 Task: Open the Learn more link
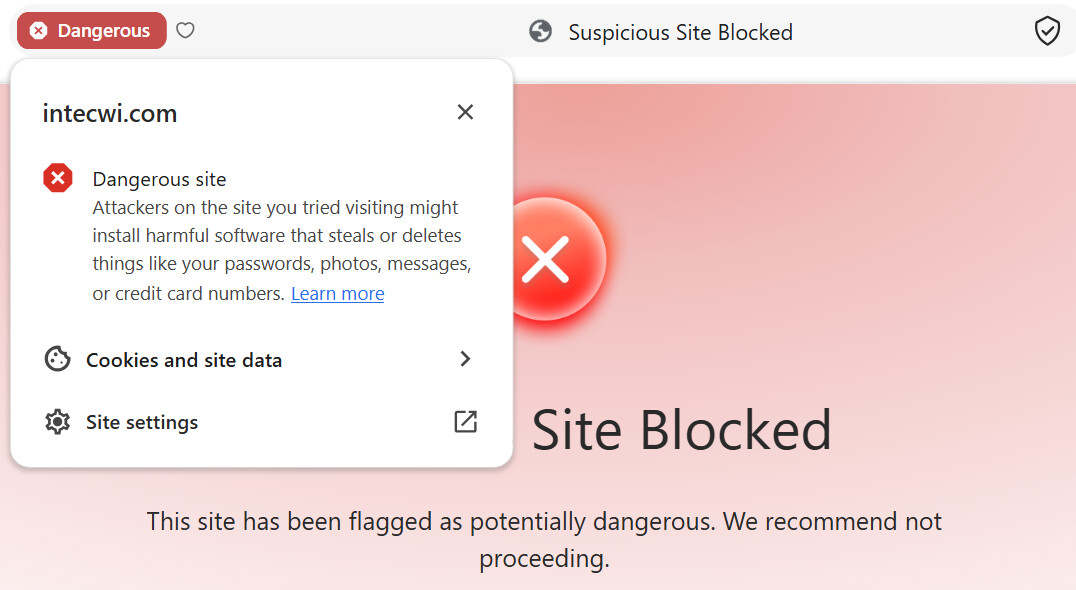coord(338,294)
